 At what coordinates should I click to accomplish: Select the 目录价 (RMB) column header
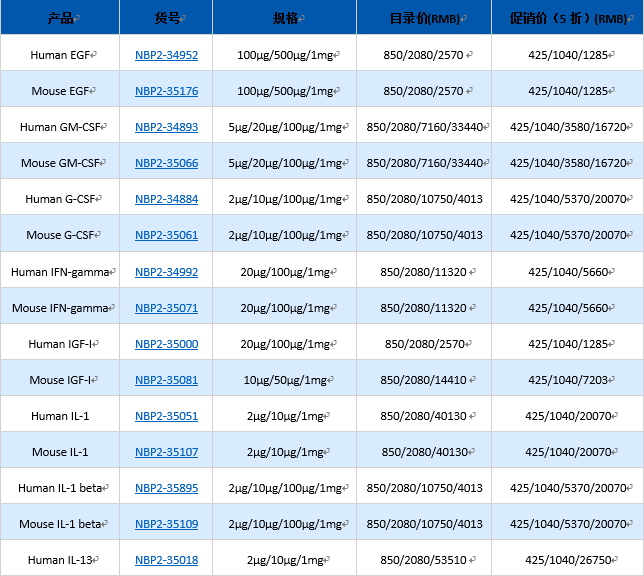[423, 18]
